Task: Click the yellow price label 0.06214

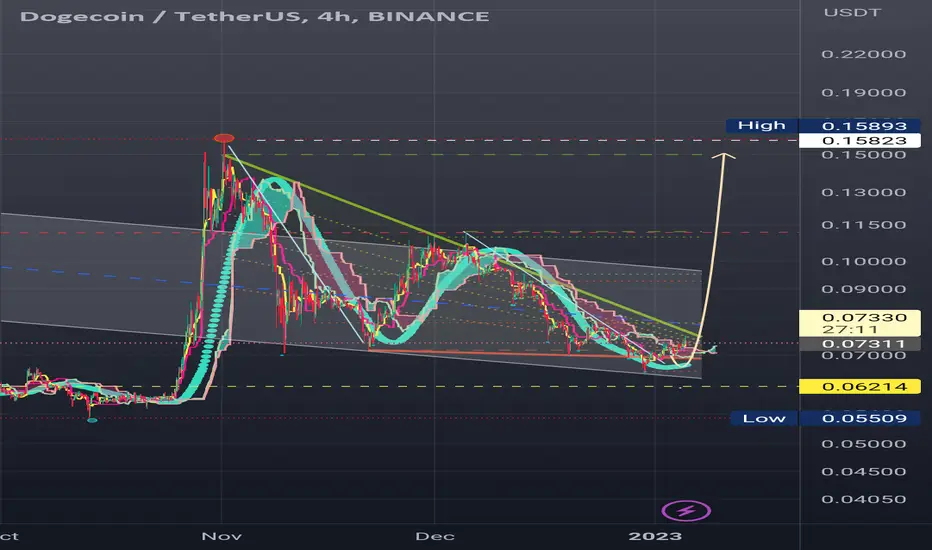Action: (859, 386)
